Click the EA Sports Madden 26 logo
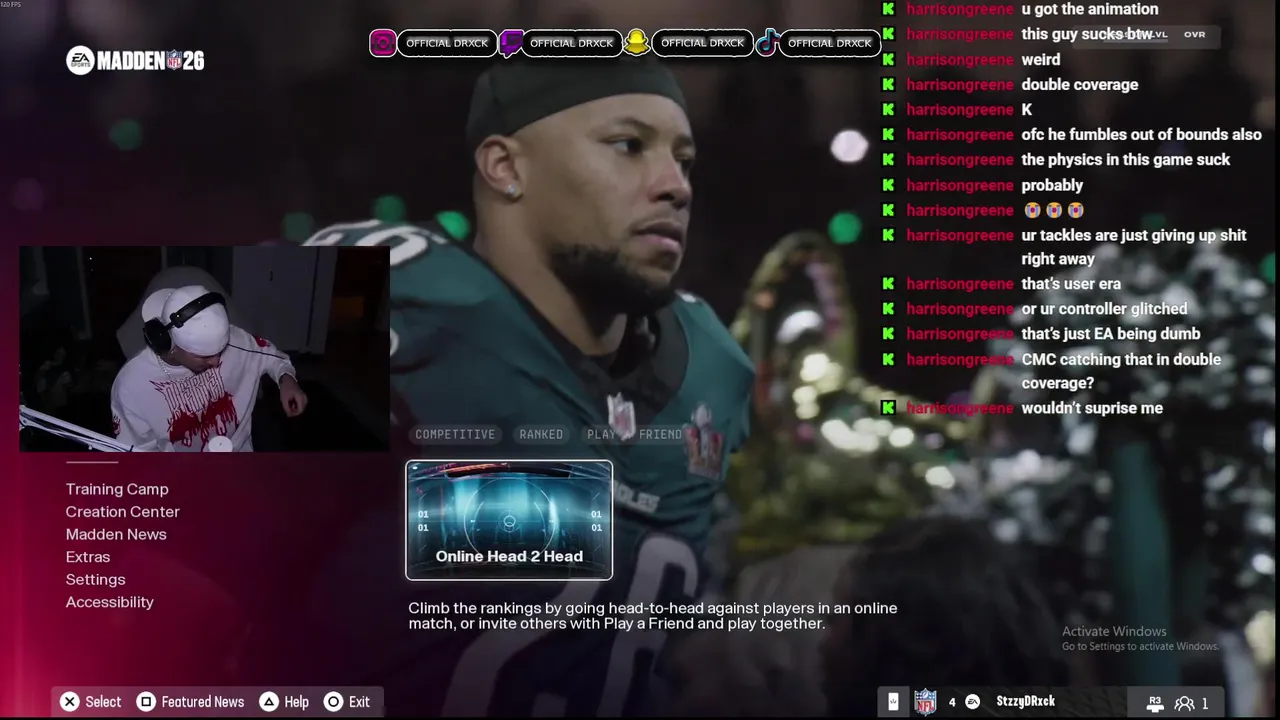 pos(135,61)
